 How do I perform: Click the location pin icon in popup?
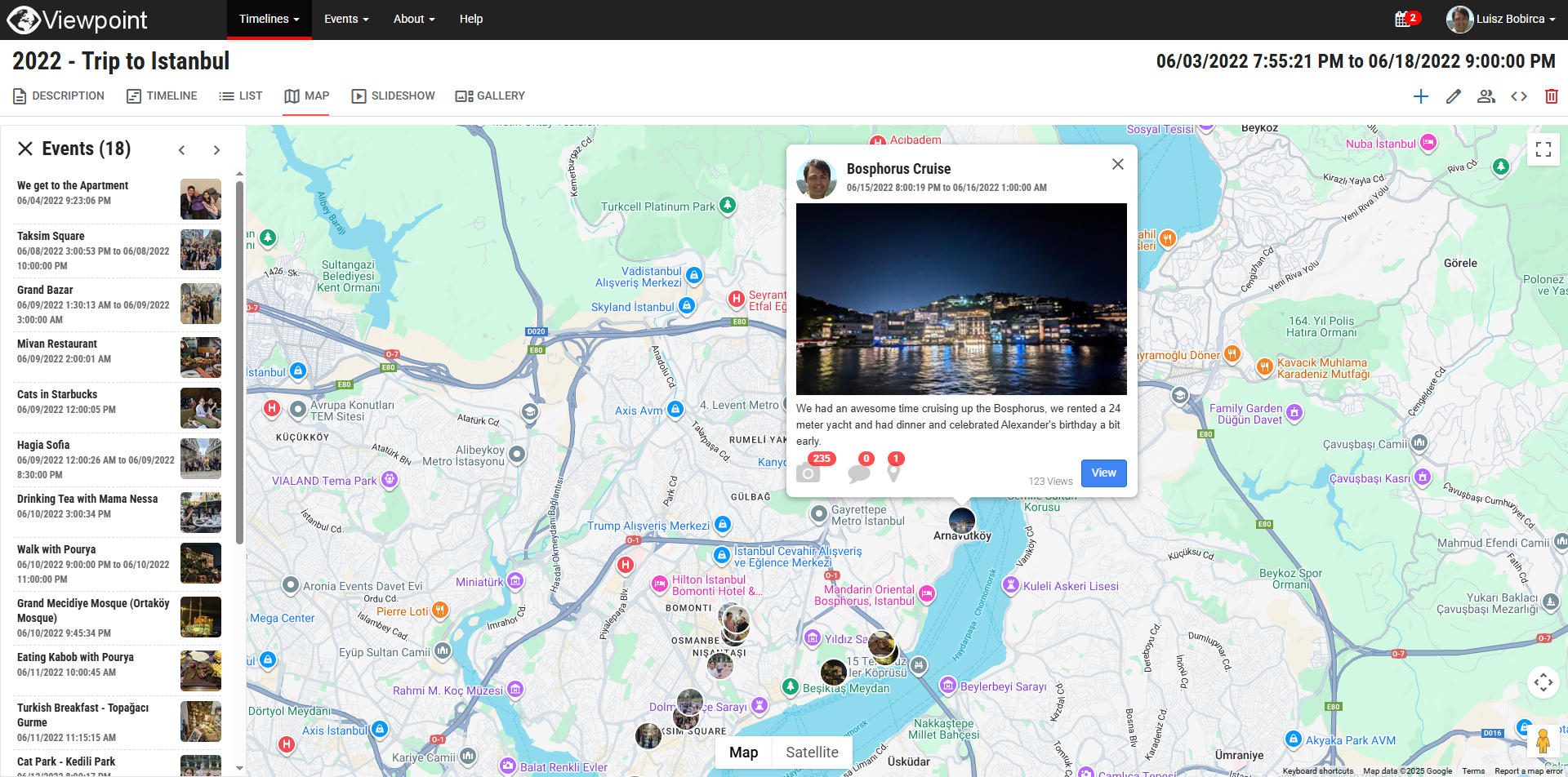pyautogui.click(x=894, y=472)
